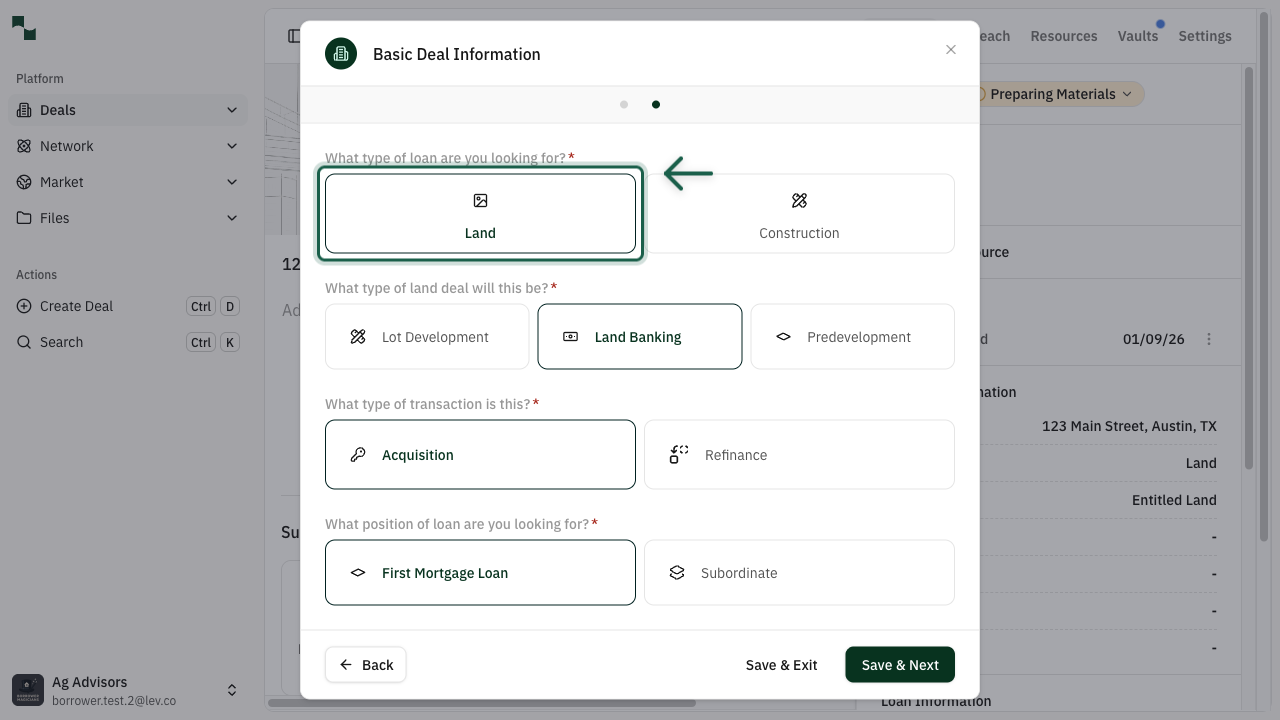This screenshot has width=1280, height=720.
Task: Go back using the Back button
Action: click(x=365, y=664)
